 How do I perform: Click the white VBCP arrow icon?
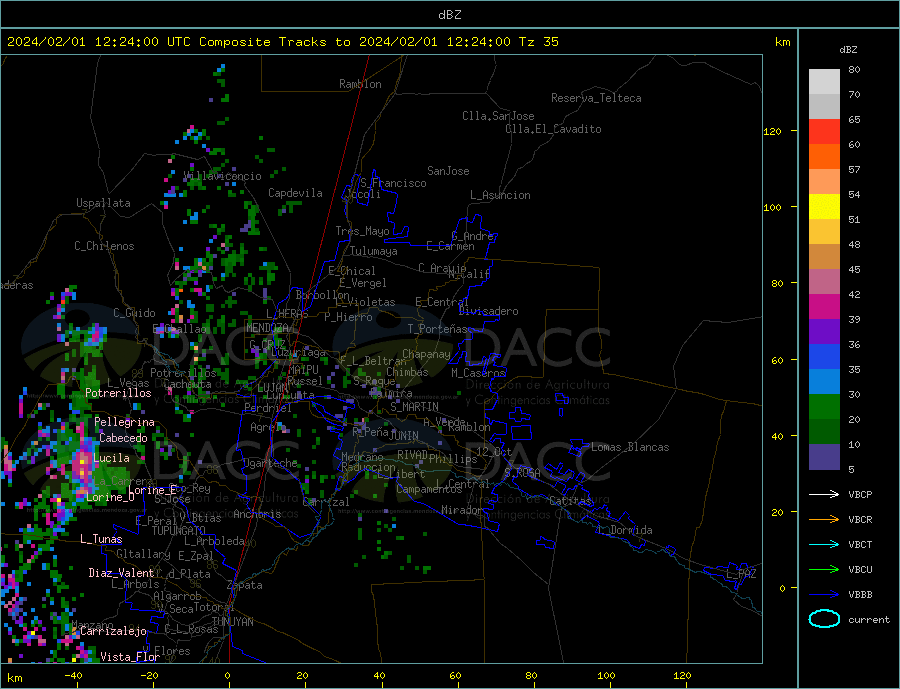point(824,494)
